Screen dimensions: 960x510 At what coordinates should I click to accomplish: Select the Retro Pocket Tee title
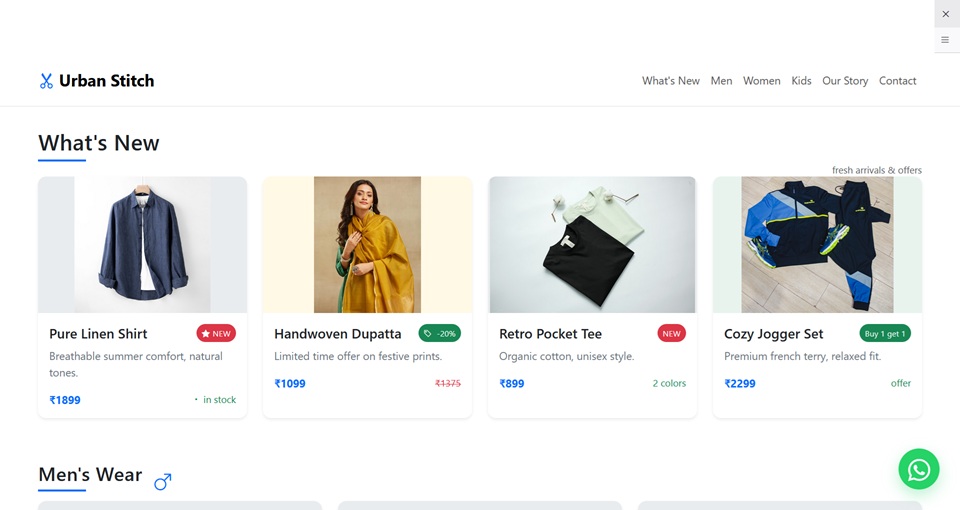(550, 334)
